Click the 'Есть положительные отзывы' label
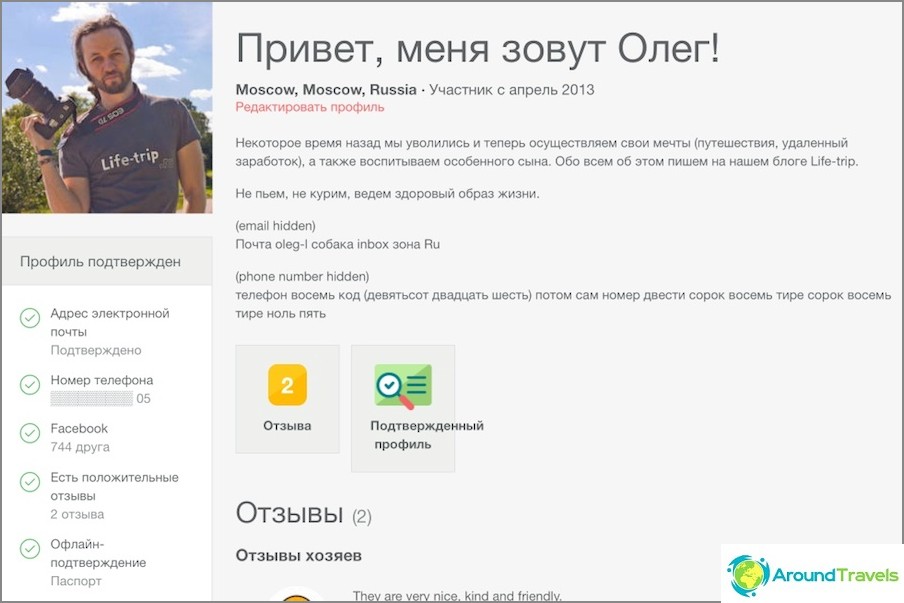Image resolution: width=904 pixels, height=603 pixels. pyautogui.click(x=114, y=487)
